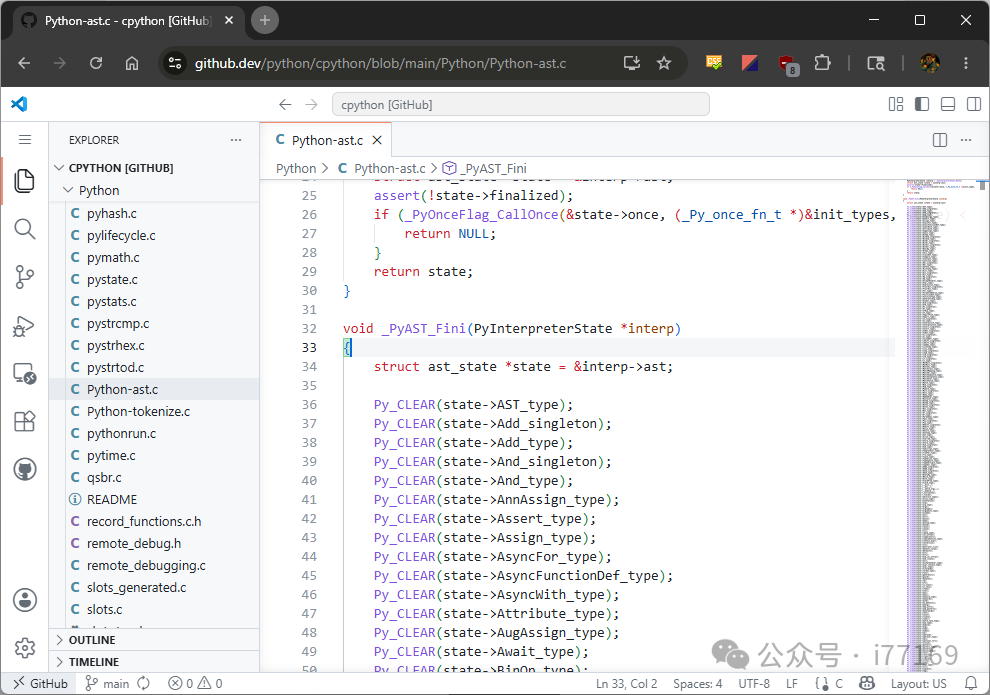Select the Python-ast.c editor tab
Screen dimensions: 990x695
(326, 140)
